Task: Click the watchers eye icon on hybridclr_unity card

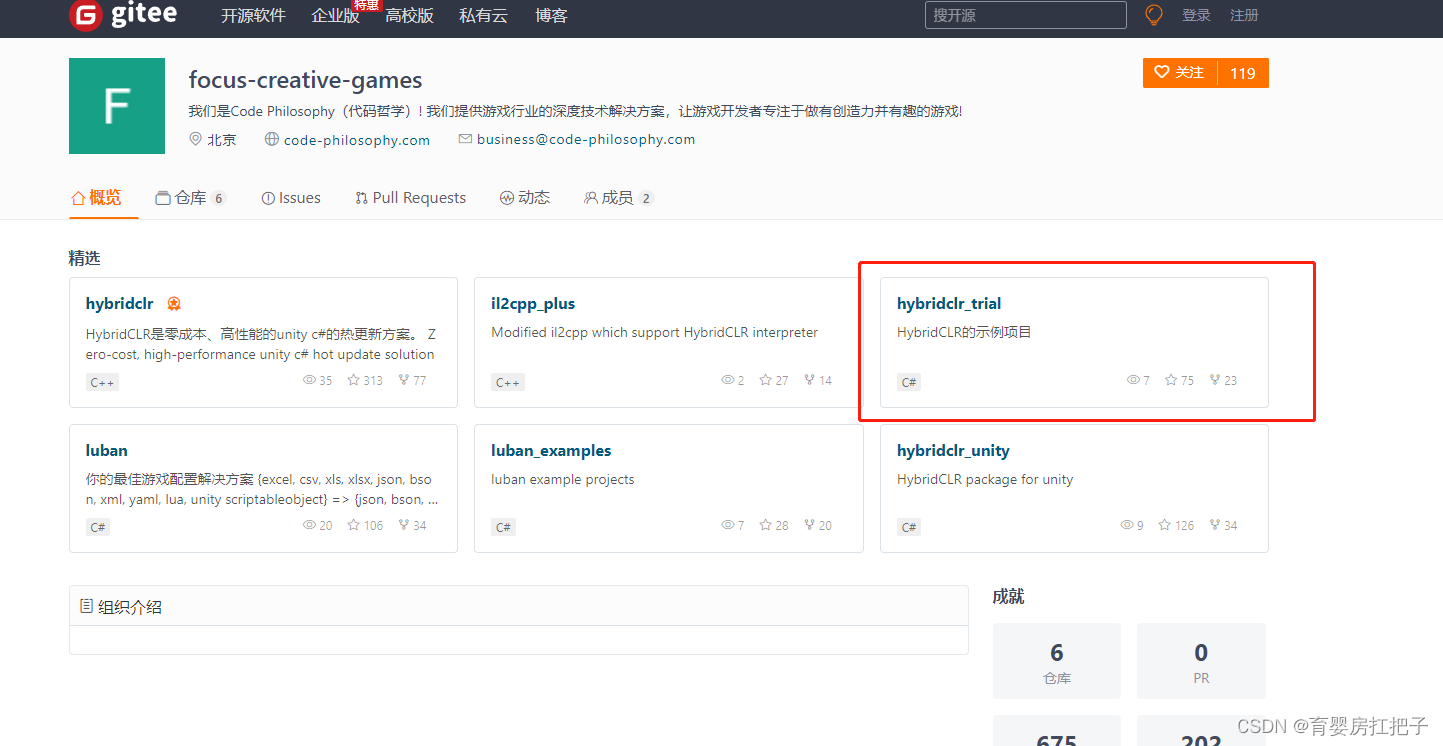Action: tap(1127, 525)
